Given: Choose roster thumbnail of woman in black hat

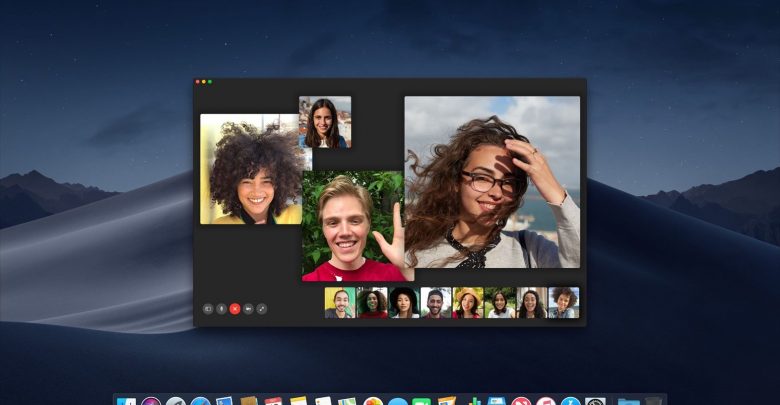Looking at the screenshot, I should pyautogui.click(x=404, y=303).
